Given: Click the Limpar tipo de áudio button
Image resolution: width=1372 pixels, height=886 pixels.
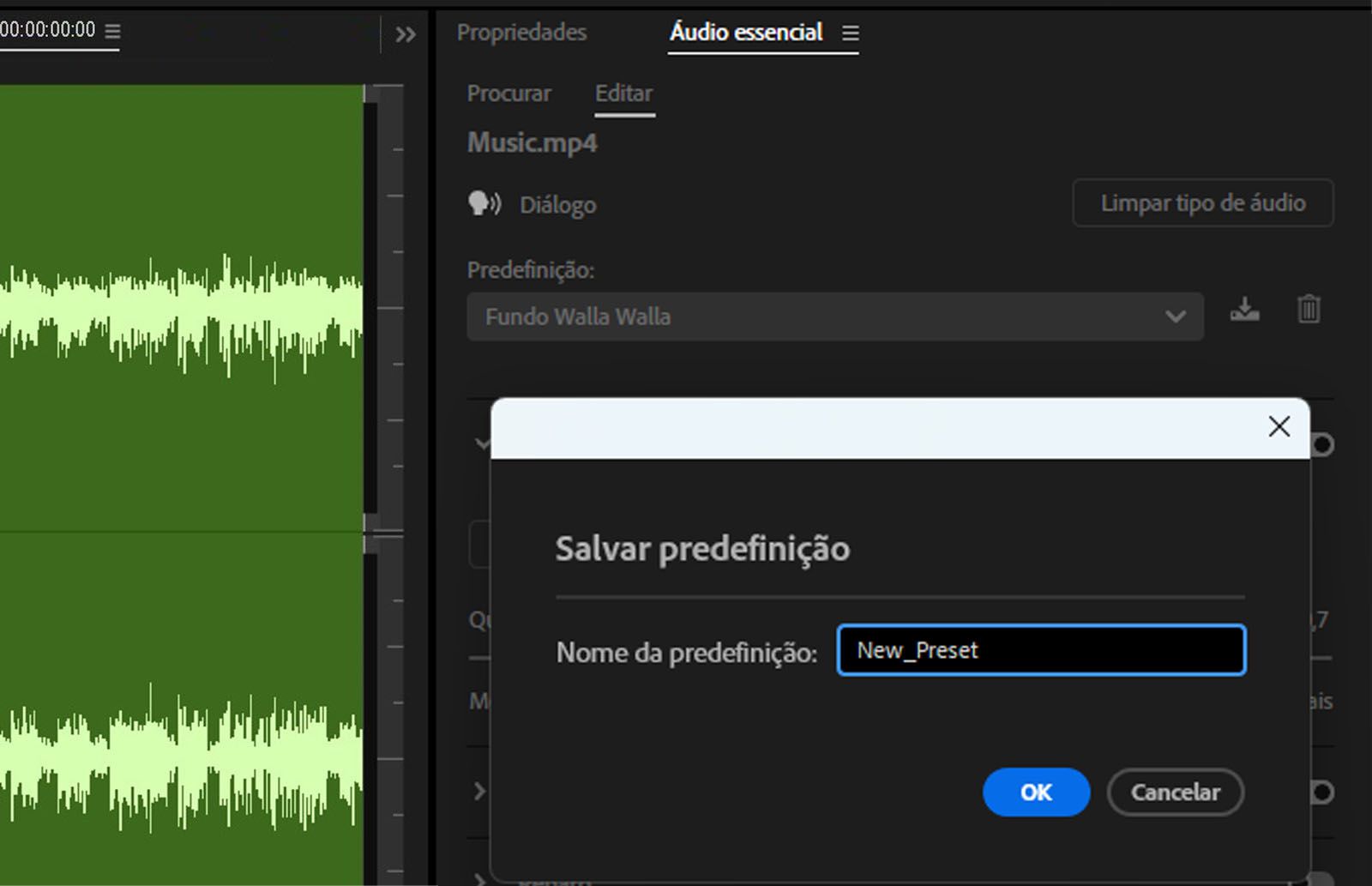Looking at the screenshot, I should pos(1202,203).
